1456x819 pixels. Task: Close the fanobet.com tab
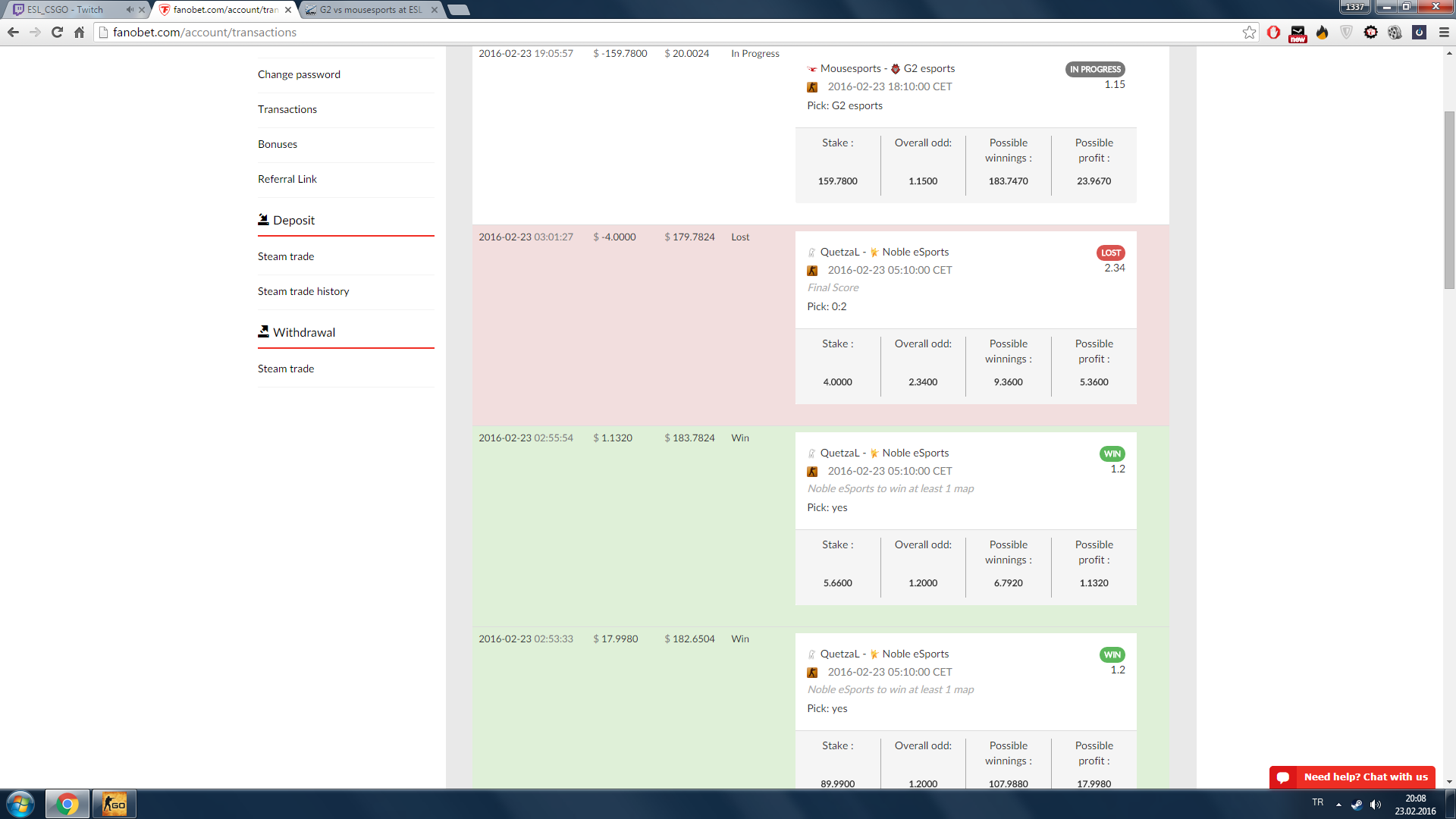[288, 10]
